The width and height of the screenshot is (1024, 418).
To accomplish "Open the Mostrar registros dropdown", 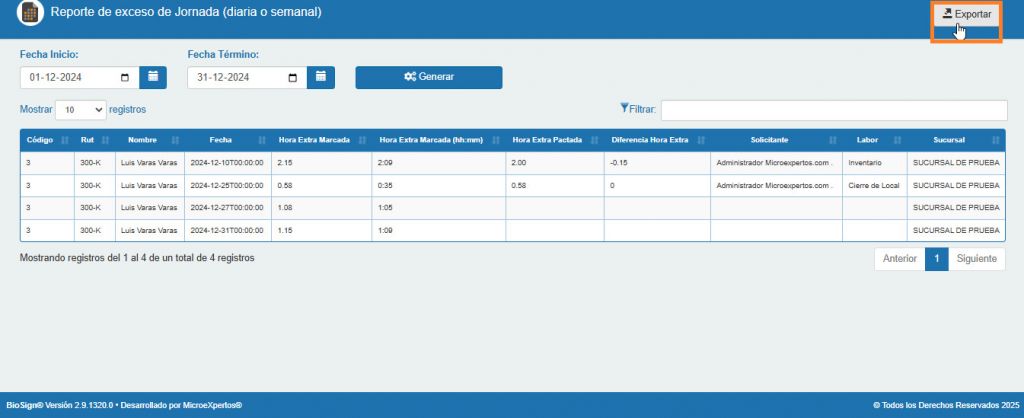I will coord(81,110).
